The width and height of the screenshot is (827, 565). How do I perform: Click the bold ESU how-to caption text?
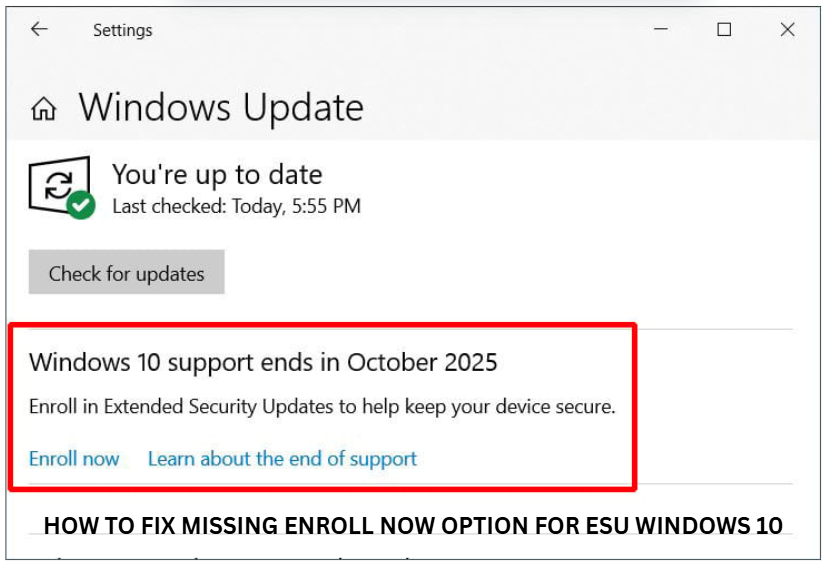[x=413, y=525]
